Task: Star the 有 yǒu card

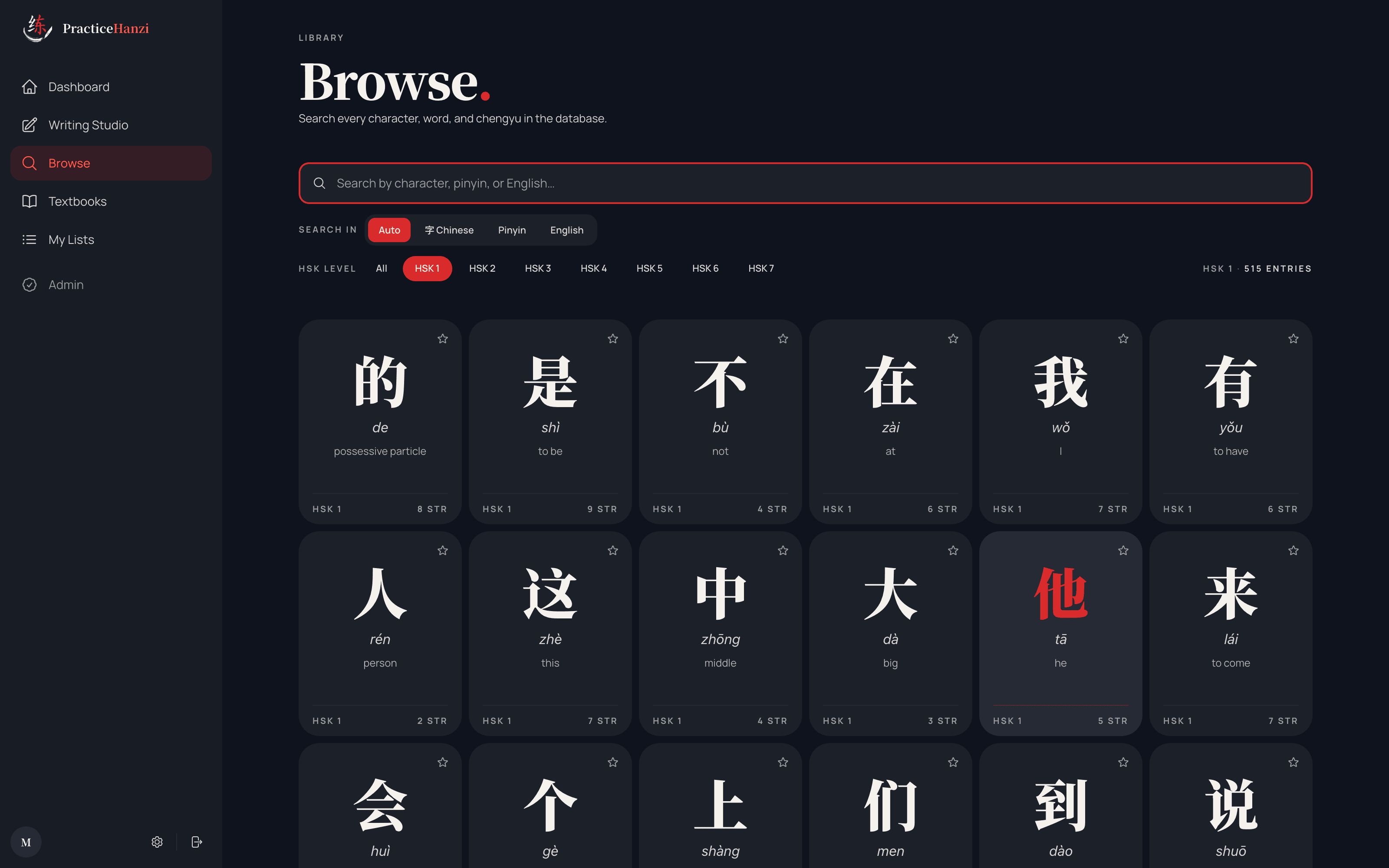Action: click(1293, 339)
